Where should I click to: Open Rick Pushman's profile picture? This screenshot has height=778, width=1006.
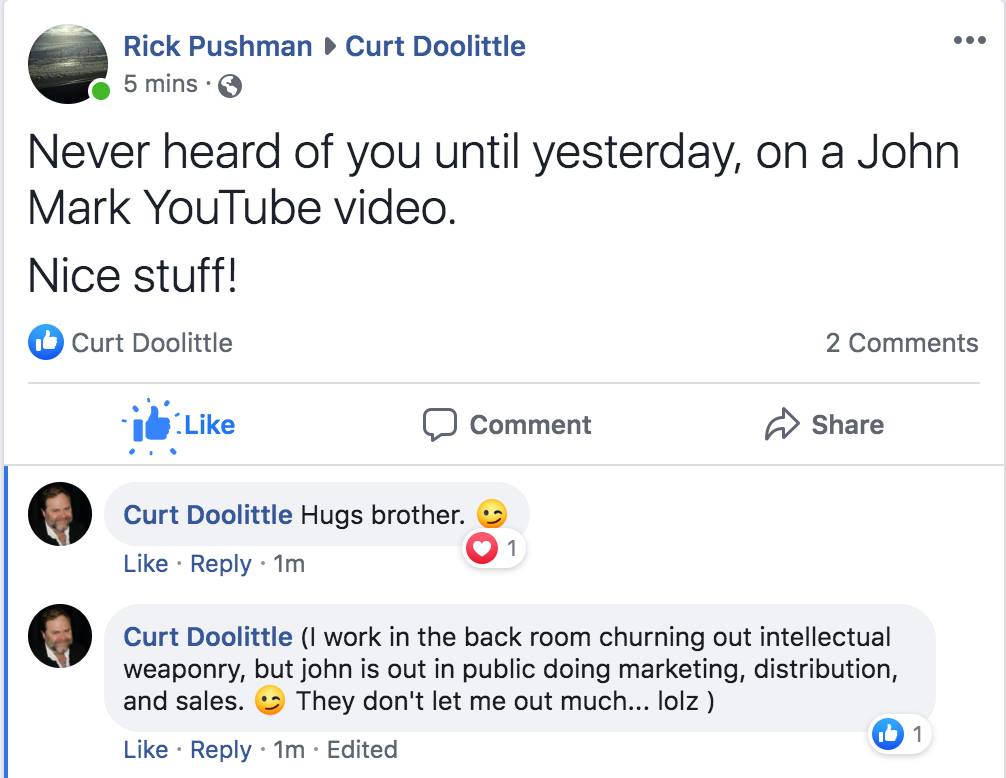[68, 64]
